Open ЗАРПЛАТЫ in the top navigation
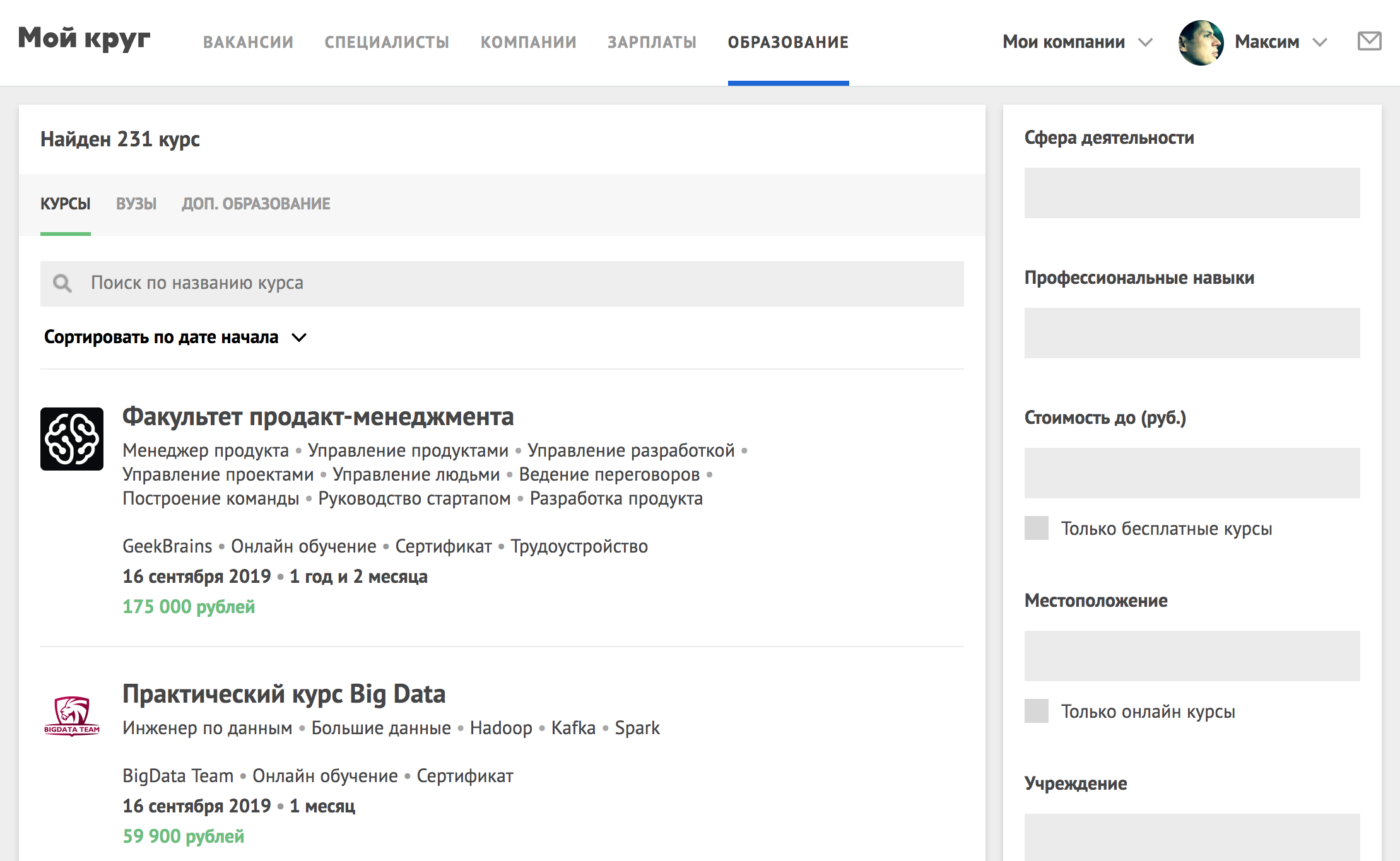Screen dimensions: 1400x861 click(652, 42)
